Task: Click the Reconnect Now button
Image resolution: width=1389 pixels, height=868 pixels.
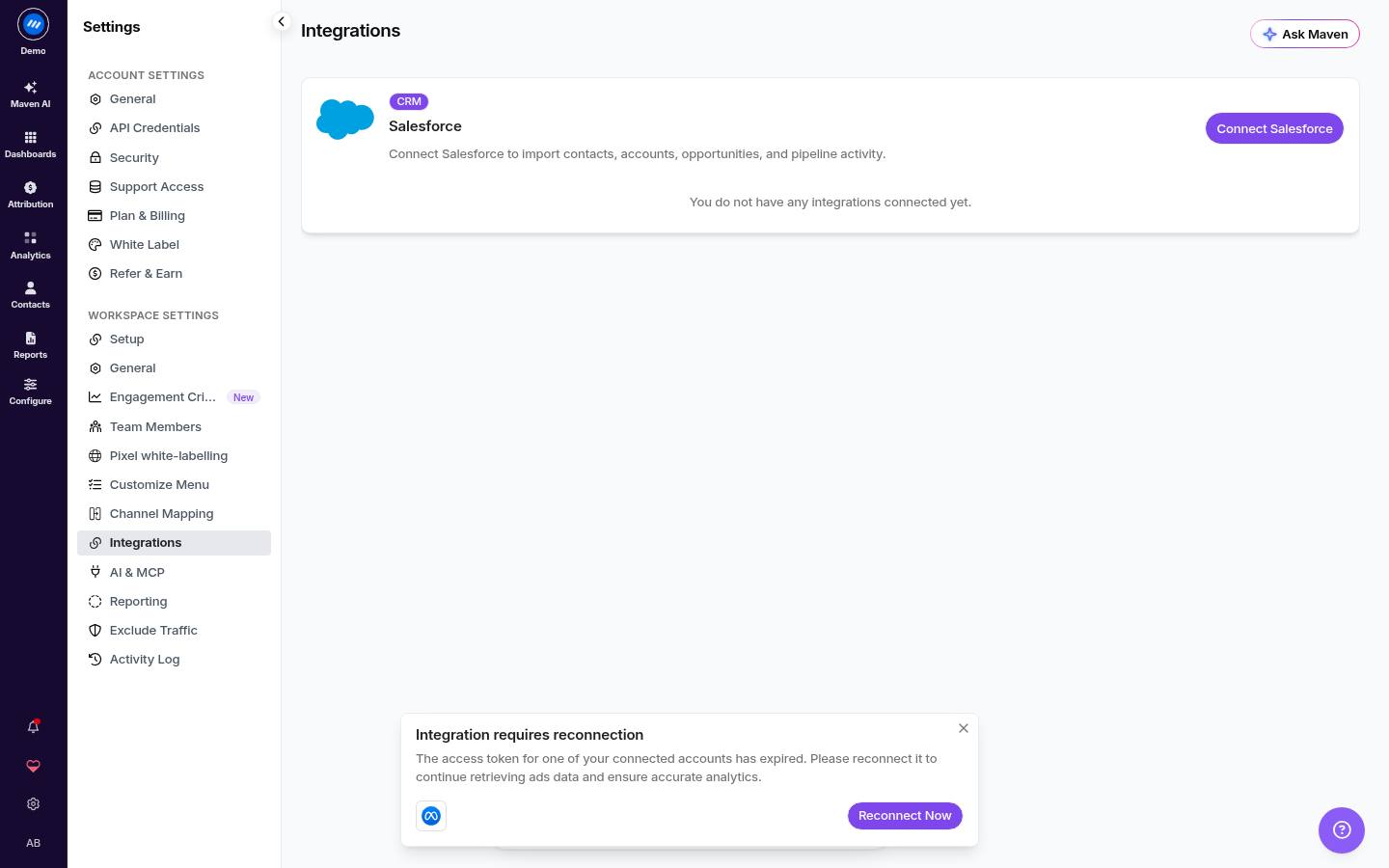Action: pyautogui.click(x=905, y=816)
